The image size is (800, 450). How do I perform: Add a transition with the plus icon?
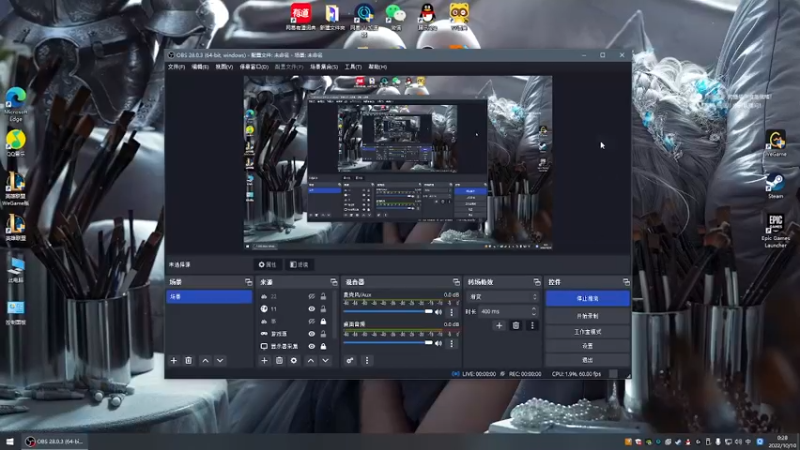coord(499,326)
